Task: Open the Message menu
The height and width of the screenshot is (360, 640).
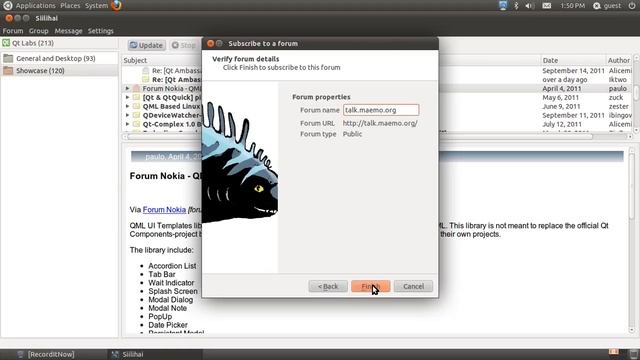Action: pos(68,31)
